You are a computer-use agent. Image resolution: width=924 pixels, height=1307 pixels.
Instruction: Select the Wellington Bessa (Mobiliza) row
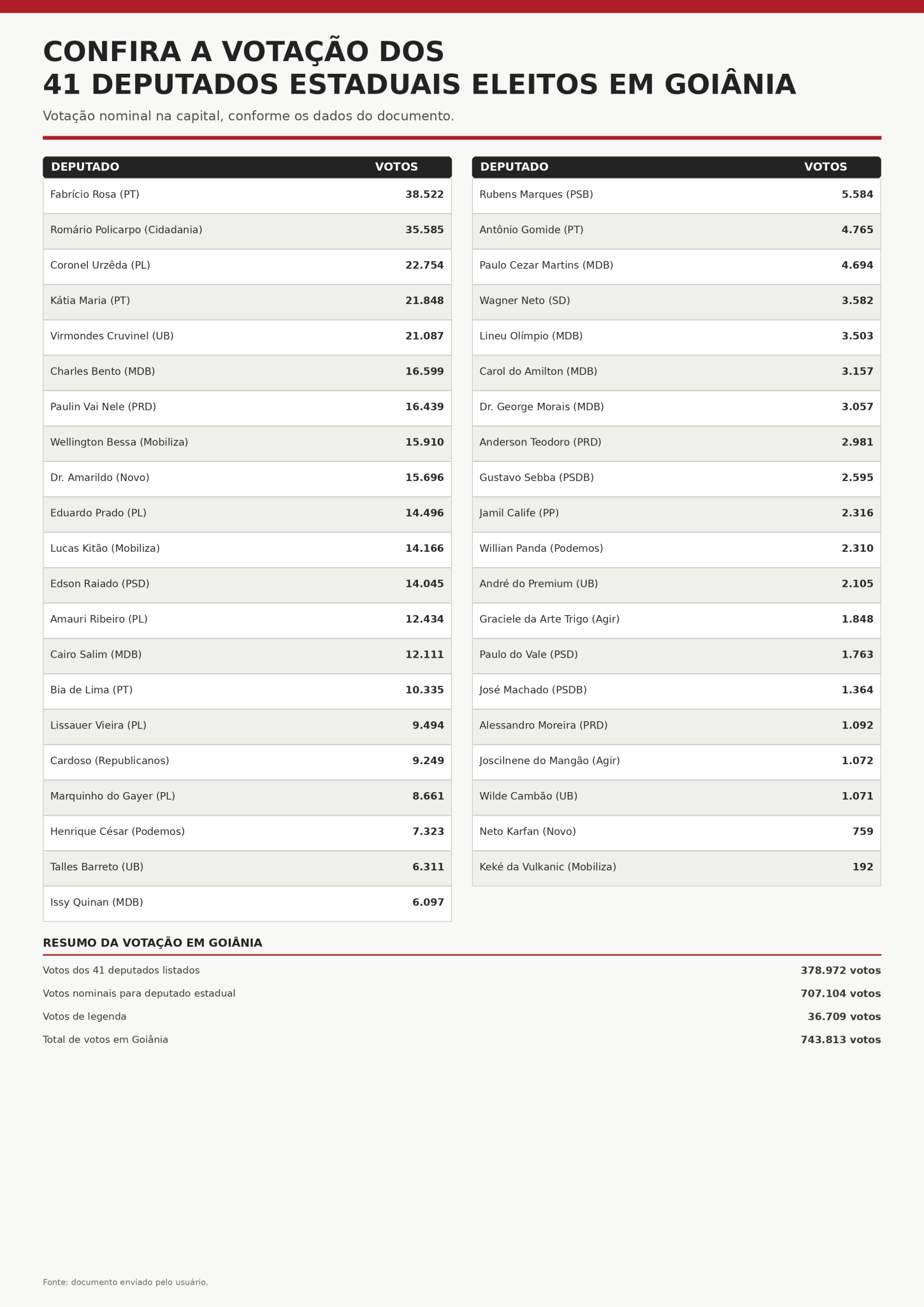[x=247, y=443]
